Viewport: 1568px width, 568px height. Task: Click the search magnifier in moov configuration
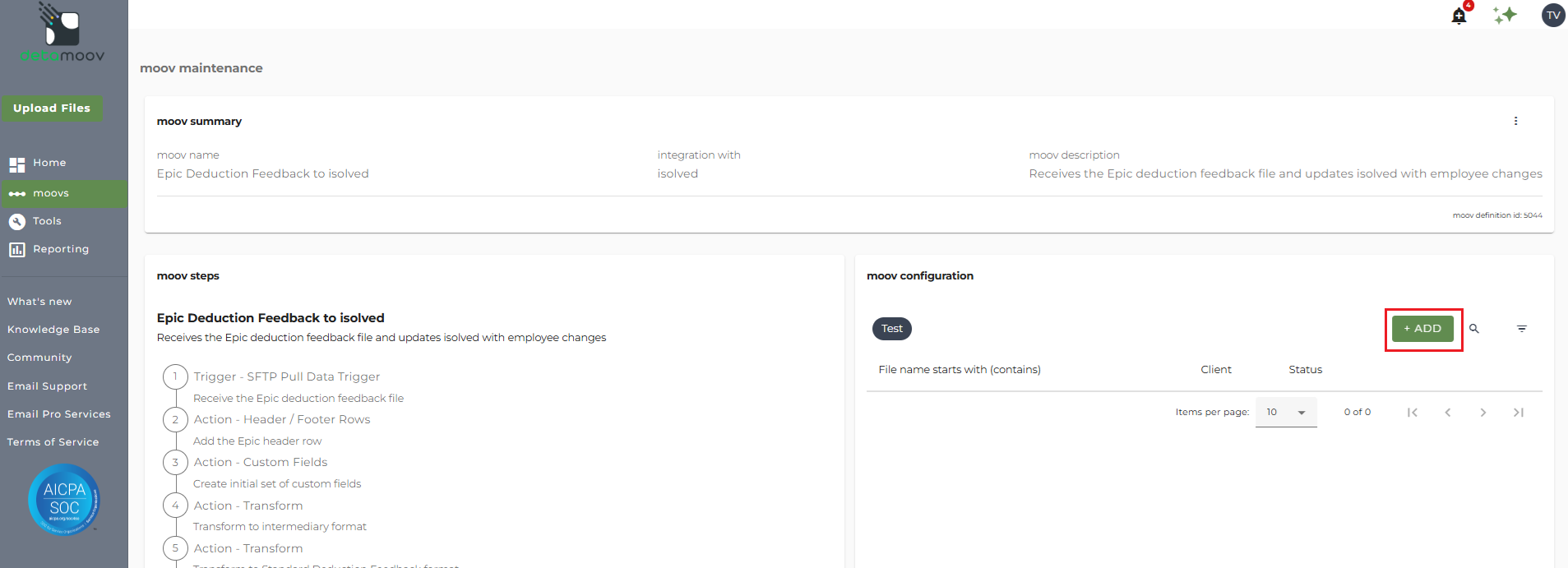point(1474,329)
